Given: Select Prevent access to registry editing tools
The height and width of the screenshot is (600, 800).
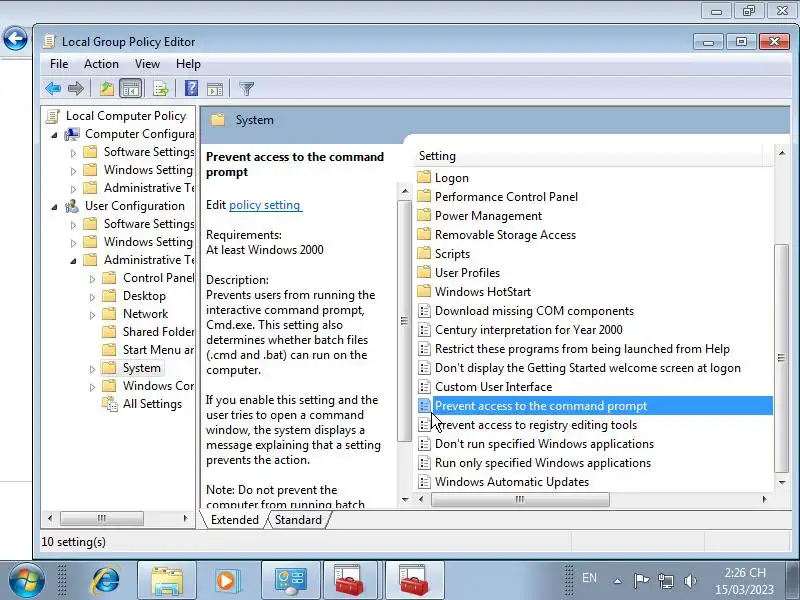Looking at the screenshot, I should [x=536, y=425].
